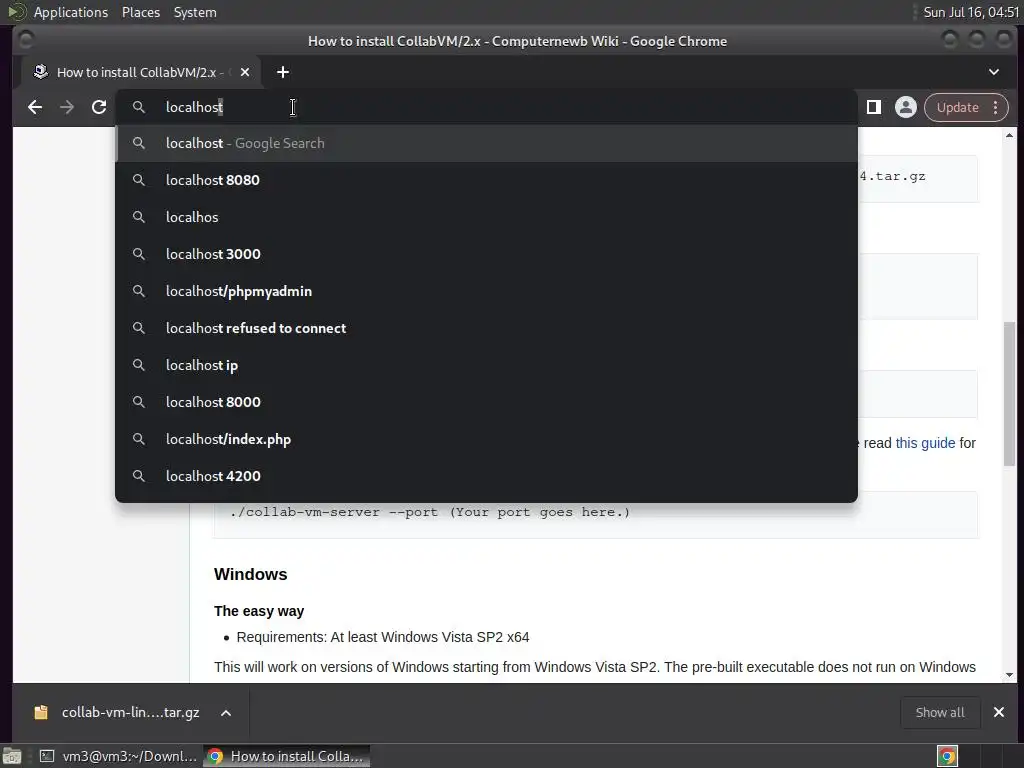1024x768 pixels.
Task: Click the clock Sun Jul 16, 04:51
Action: point(971,12)
